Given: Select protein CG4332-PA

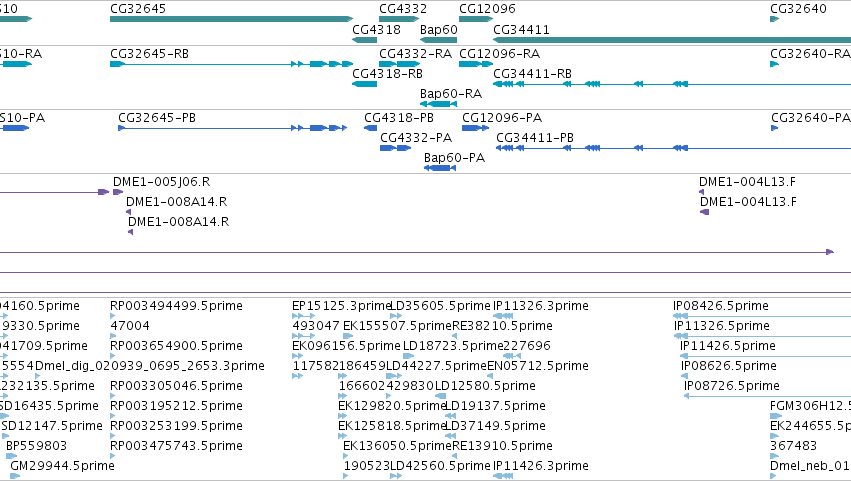Looking at the screenshot, I should tap(395, 148).
